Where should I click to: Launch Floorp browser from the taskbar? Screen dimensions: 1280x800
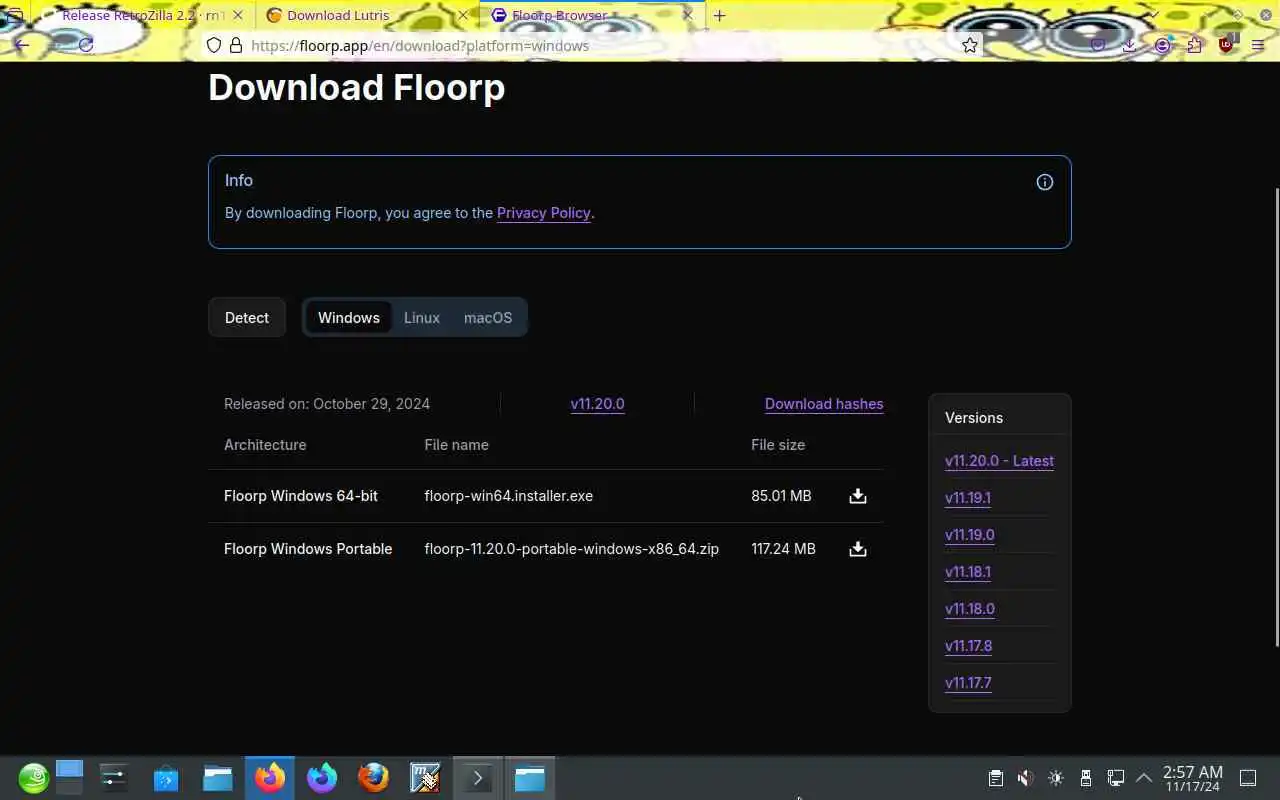pyautogui.click(x=322, y=778)
